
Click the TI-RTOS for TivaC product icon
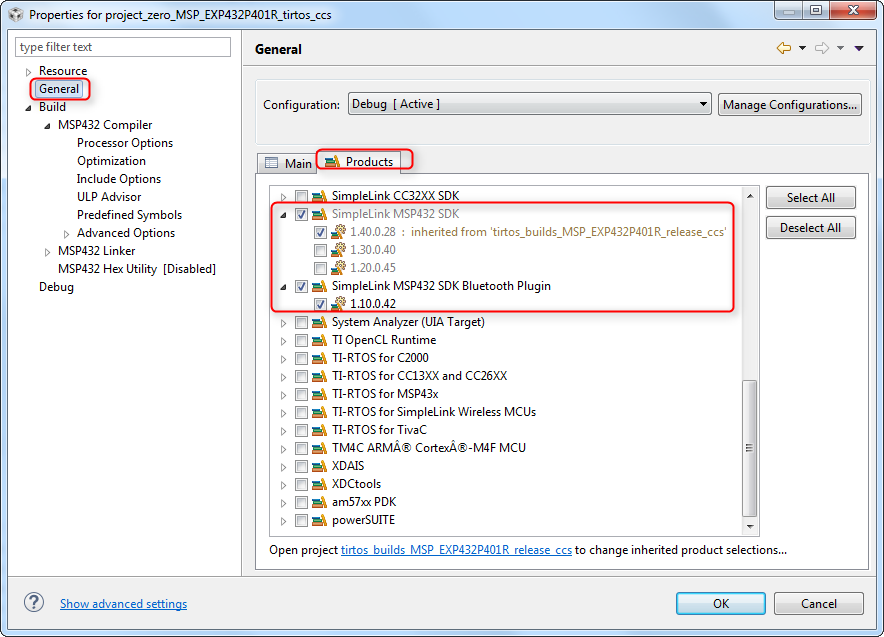point(320,431)
